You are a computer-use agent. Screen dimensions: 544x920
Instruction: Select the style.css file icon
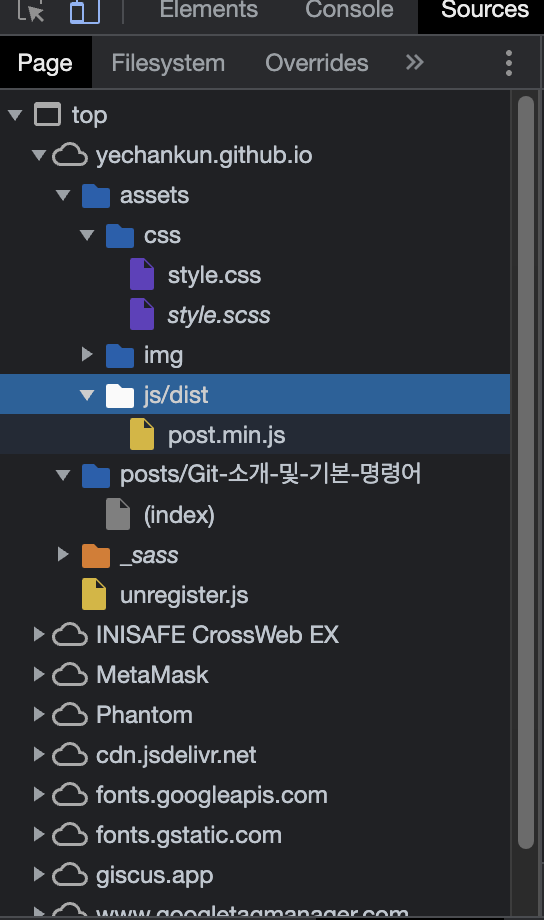click(142, 275)
